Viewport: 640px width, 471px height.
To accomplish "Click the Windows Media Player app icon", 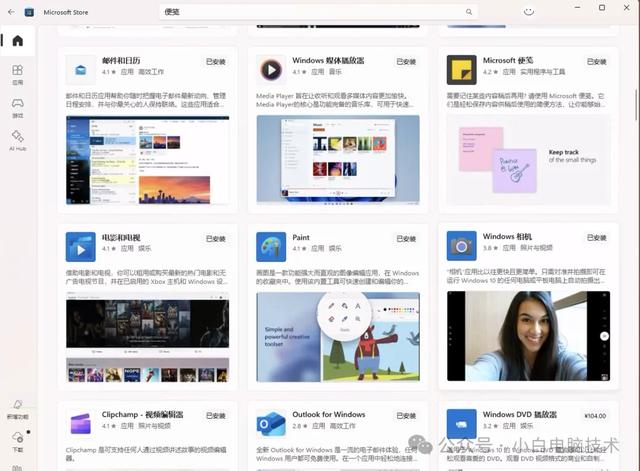I will click(x=271, y=70).
